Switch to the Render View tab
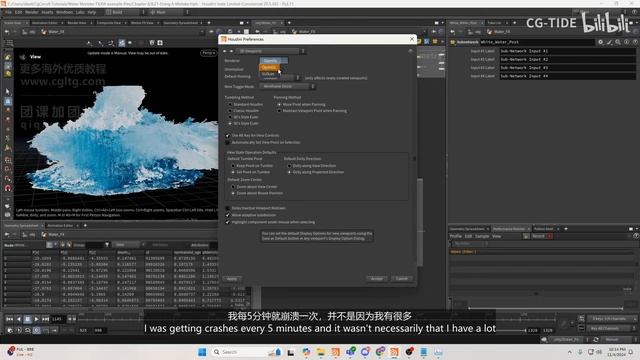Viewport: 640px width, 360px height. click(77, 23)
